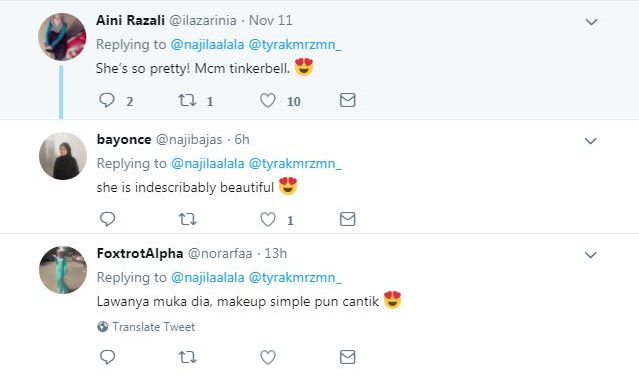The height and width of the screenshot is (375, 639).
Task: Open FoxtrotAlpha's profile name
Action: coord(140,253)
